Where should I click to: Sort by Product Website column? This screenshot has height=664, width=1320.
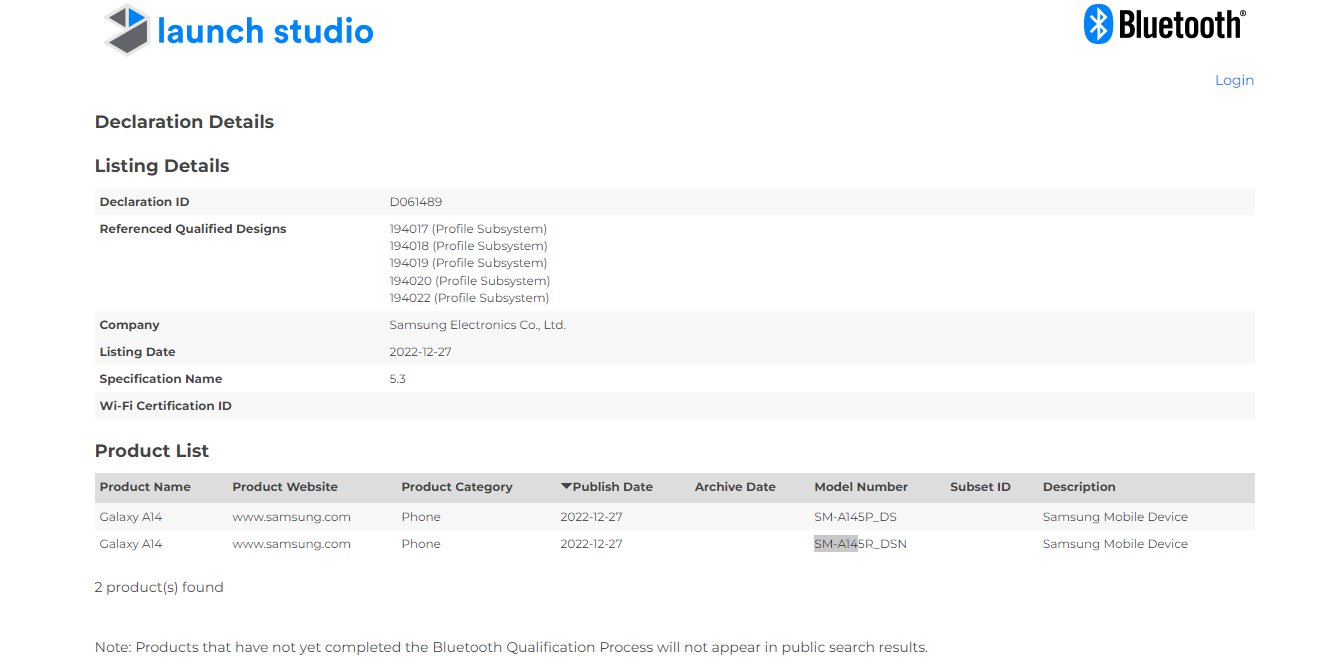coord(285,487)
